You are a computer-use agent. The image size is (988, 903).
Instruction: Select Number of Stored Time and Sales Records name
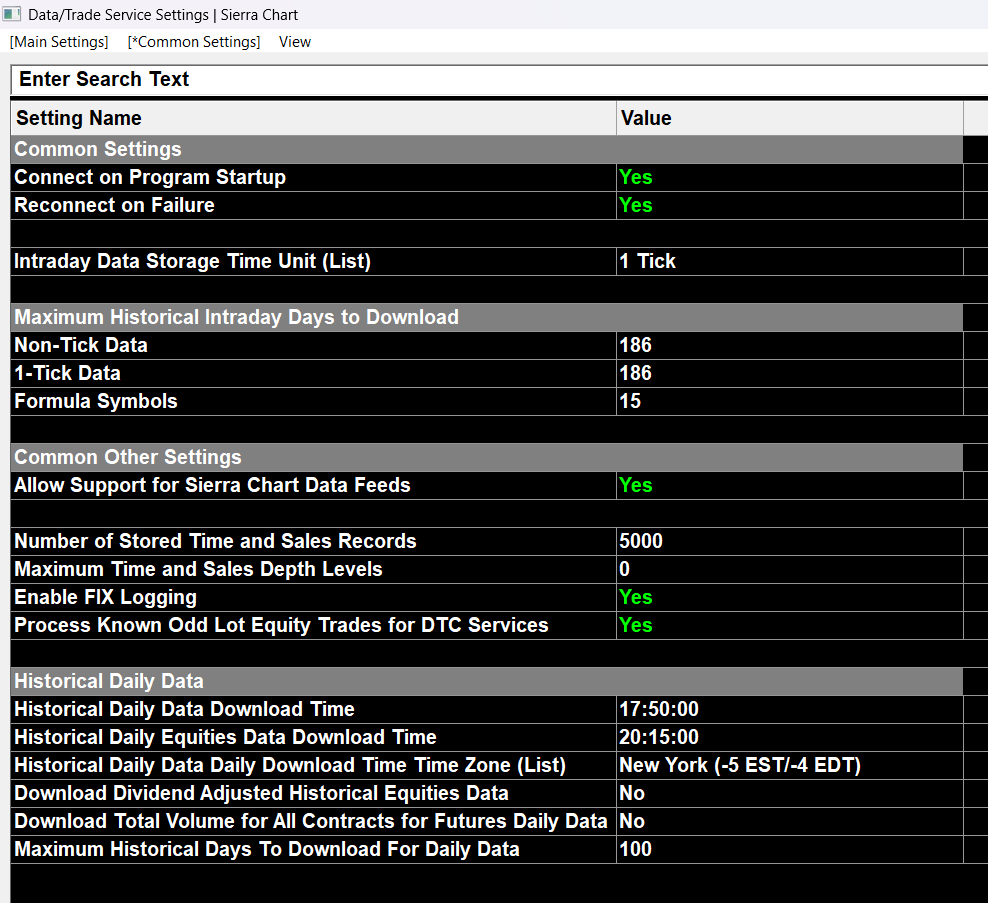click(x=314, y=541)
